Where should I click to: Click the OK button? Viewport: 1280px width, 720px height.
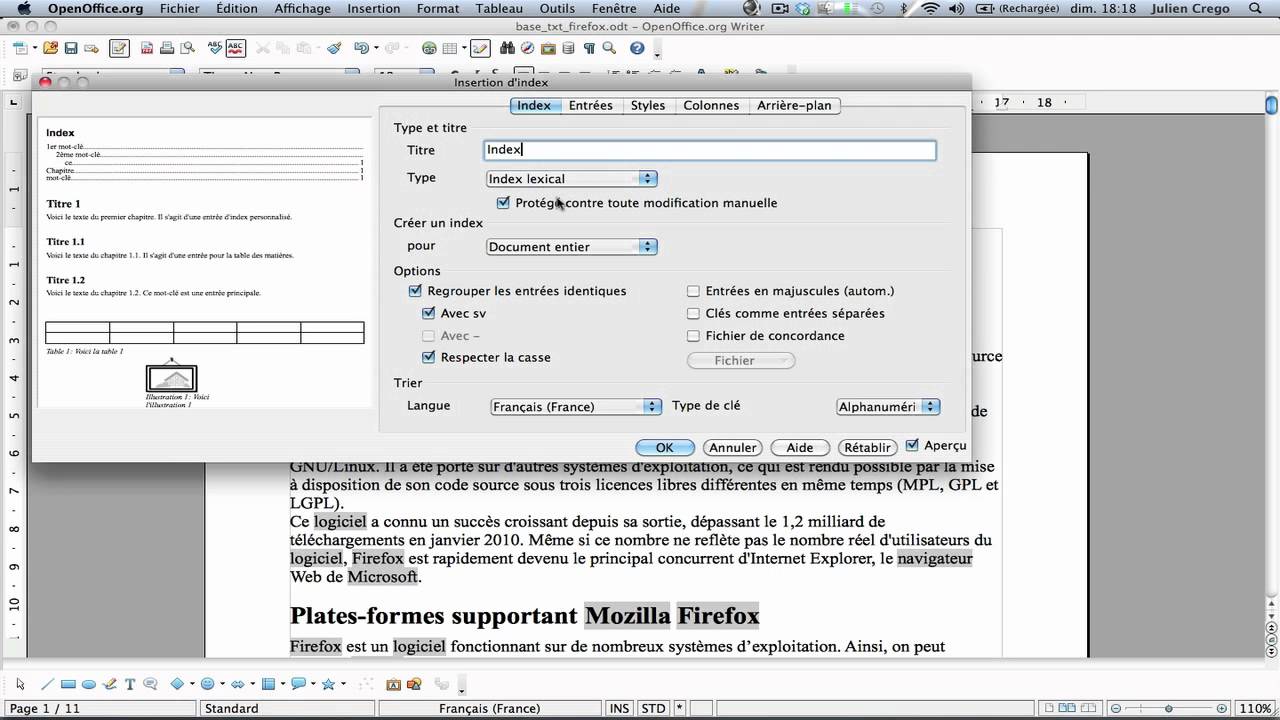pos(665,448)
